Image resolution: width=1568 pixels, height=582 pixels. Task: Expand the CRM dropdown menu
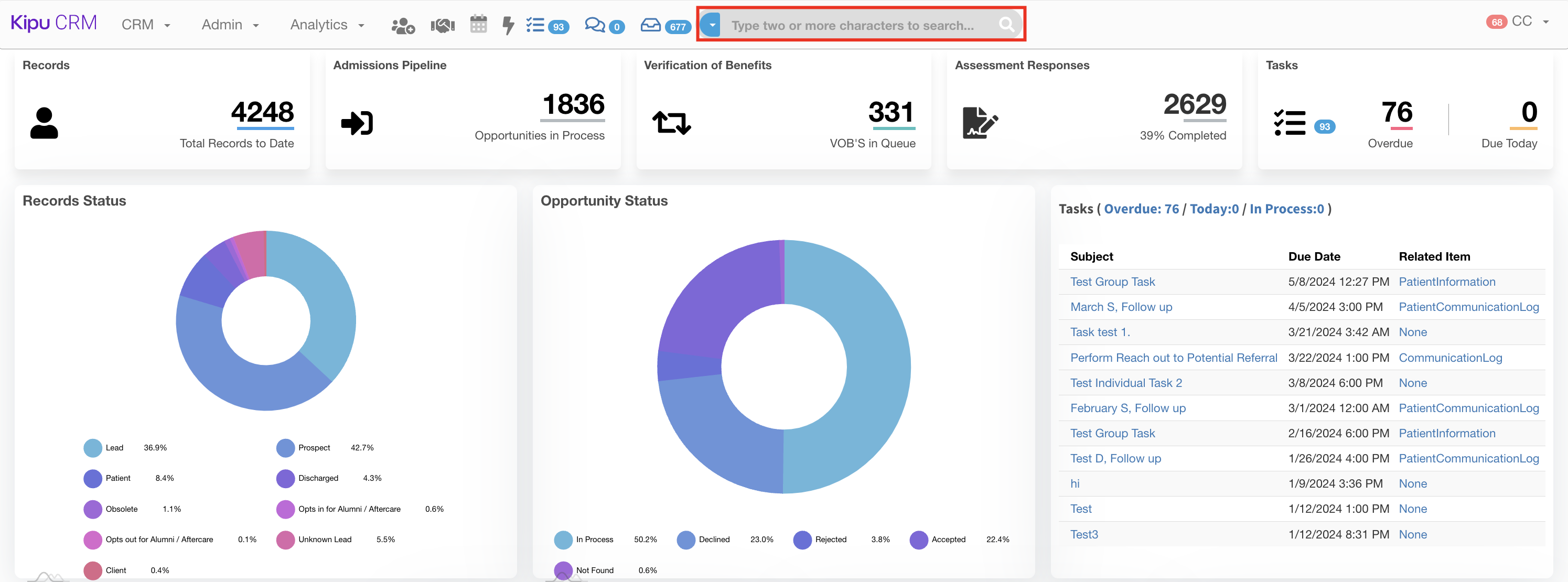(145, 25)
